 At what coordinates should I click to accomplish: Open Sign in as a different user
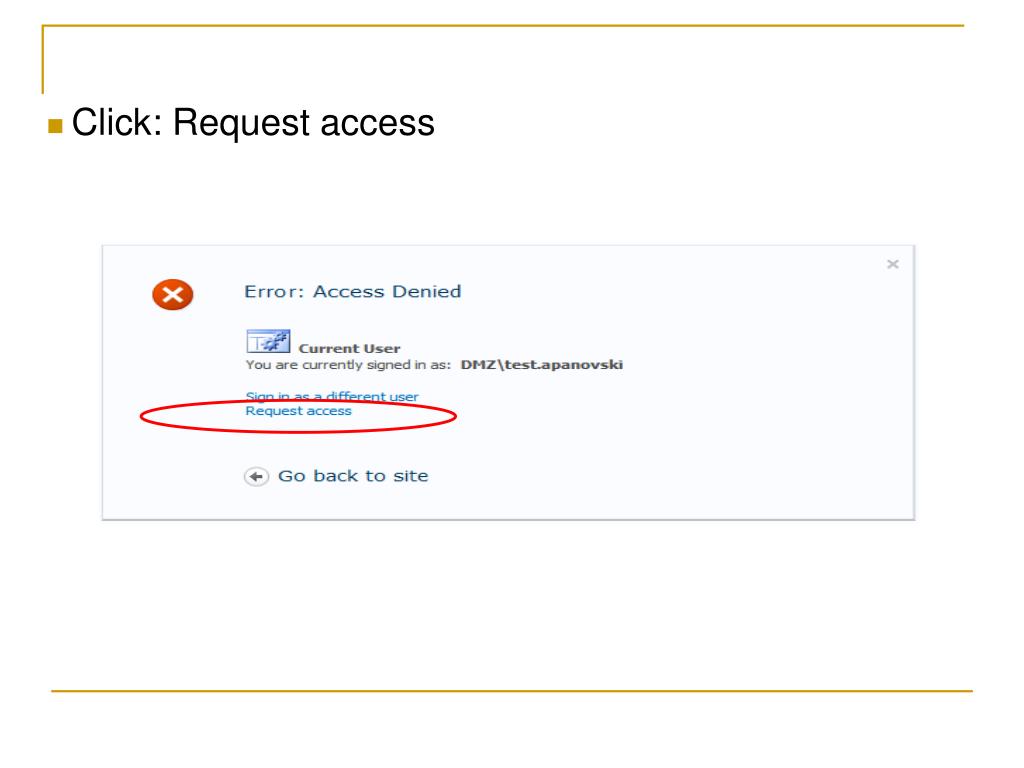coord(332,396)
